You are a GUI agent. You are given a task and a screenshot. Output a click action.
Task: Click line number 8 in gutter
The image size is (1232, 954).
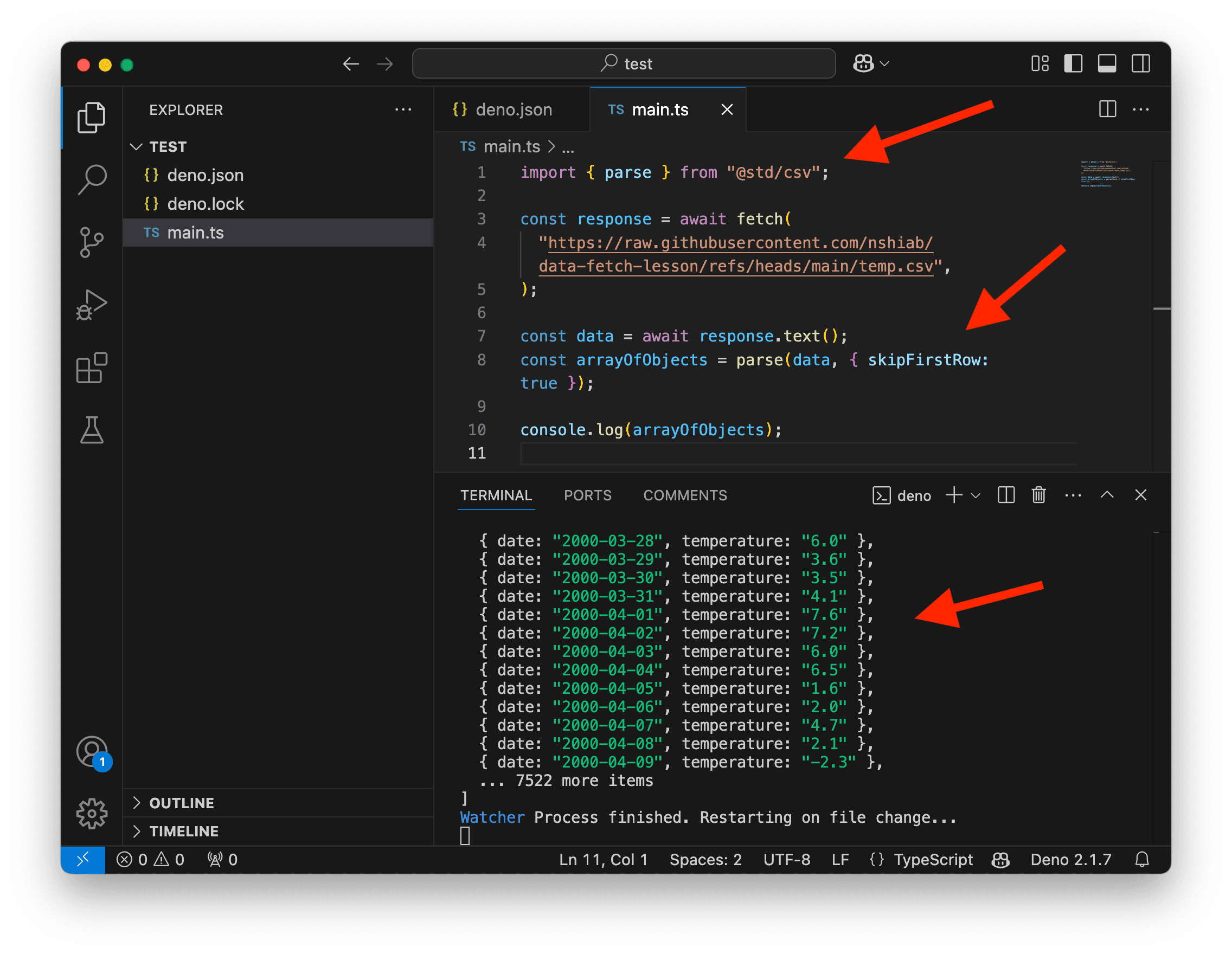click(x=481, y=360)
